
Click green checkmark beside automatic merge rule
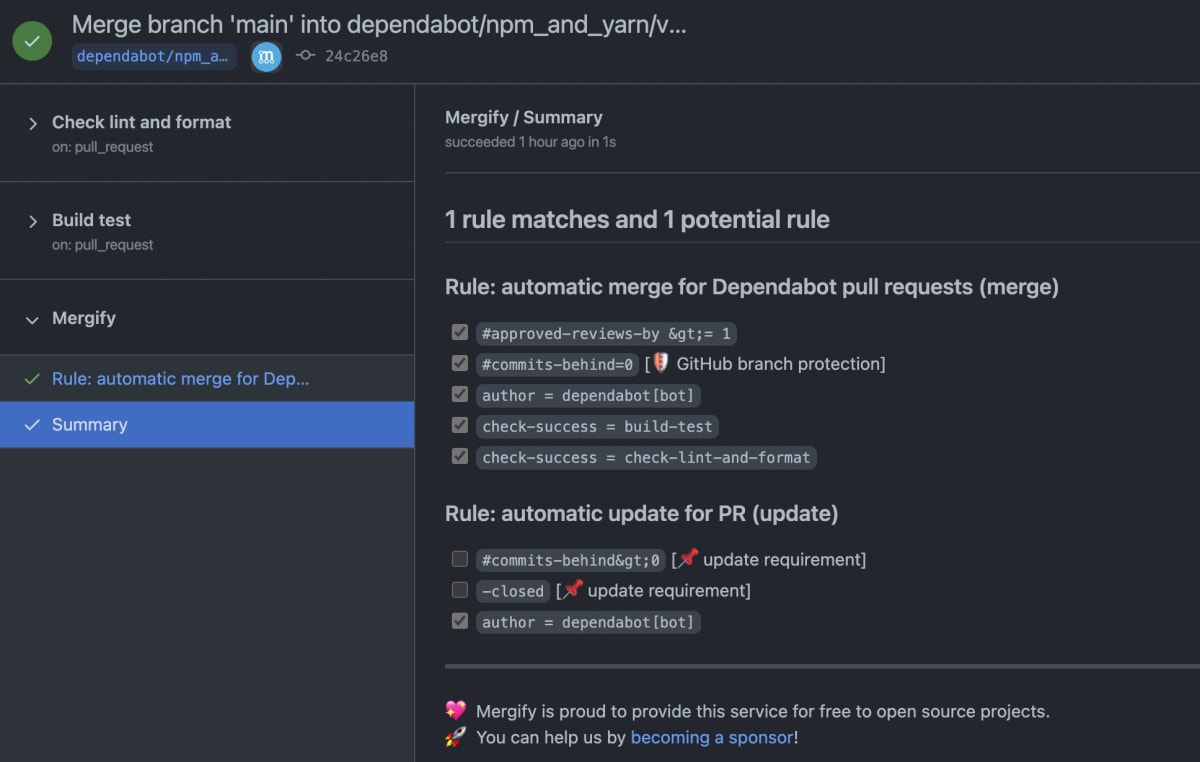tap(32, 379)
